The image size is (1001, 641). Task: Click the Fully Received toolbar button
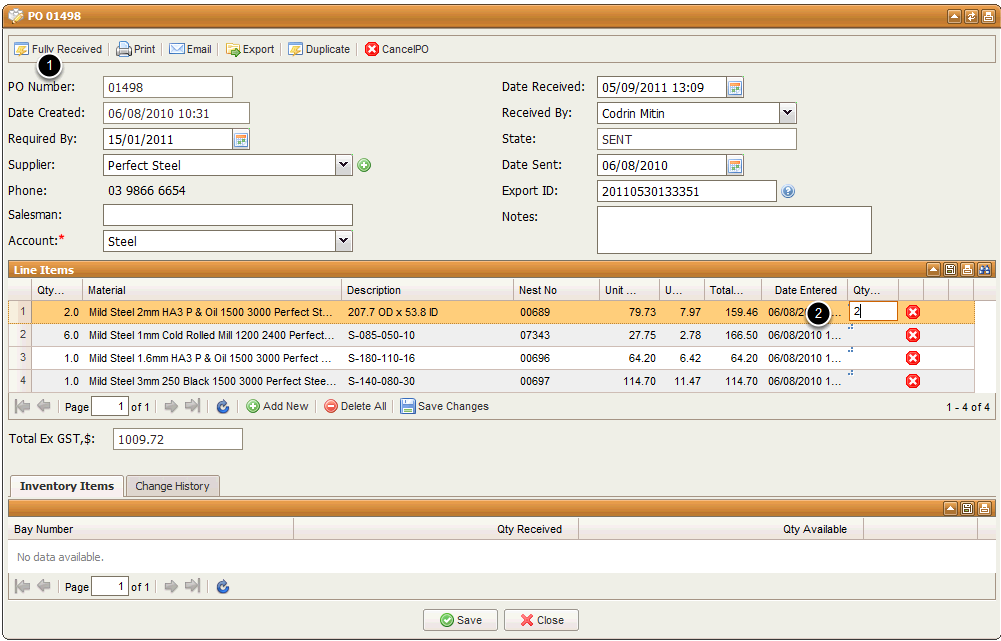(58, 49)
